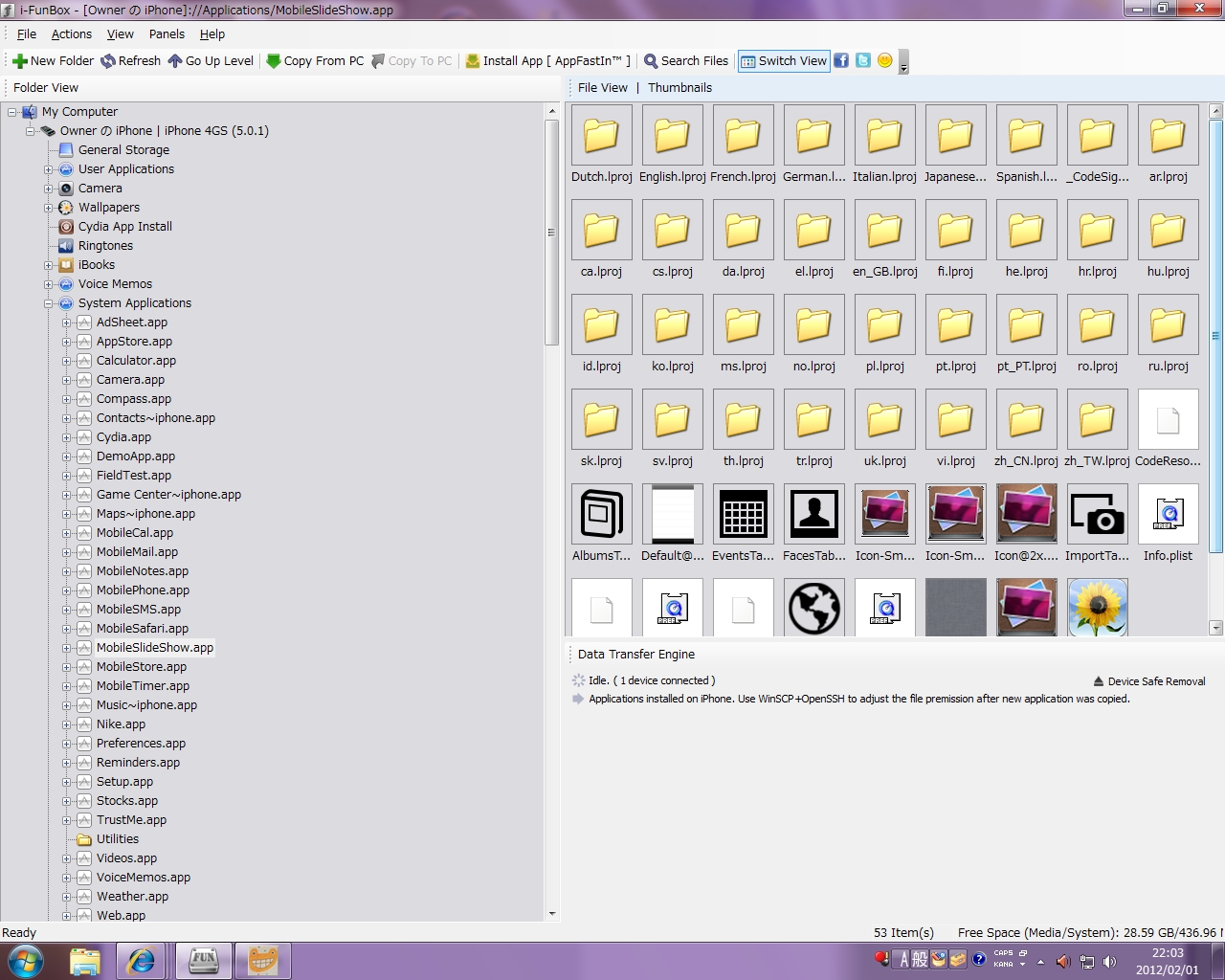Click the volume speaker tray icon
Viewport: 1225px width, 980px height.
[x=1109, y=961]
